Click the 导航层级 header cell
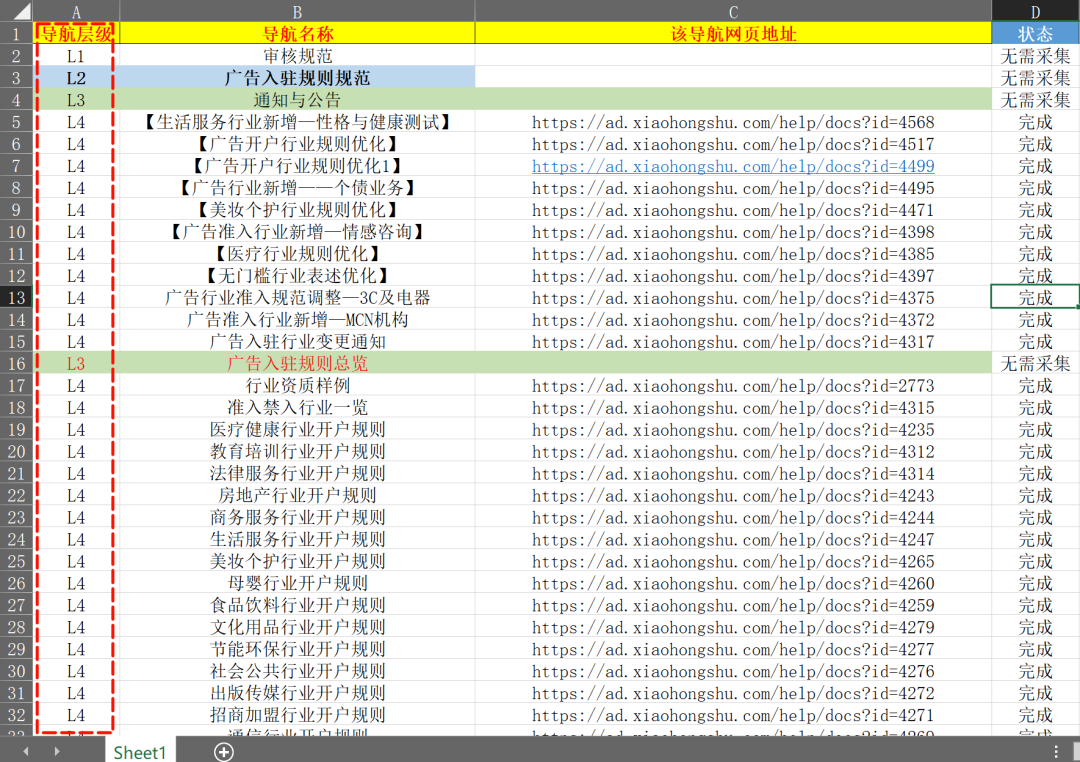Viewport: 1080px width, 762px height. pyautogui.click(x=76, y=33)
